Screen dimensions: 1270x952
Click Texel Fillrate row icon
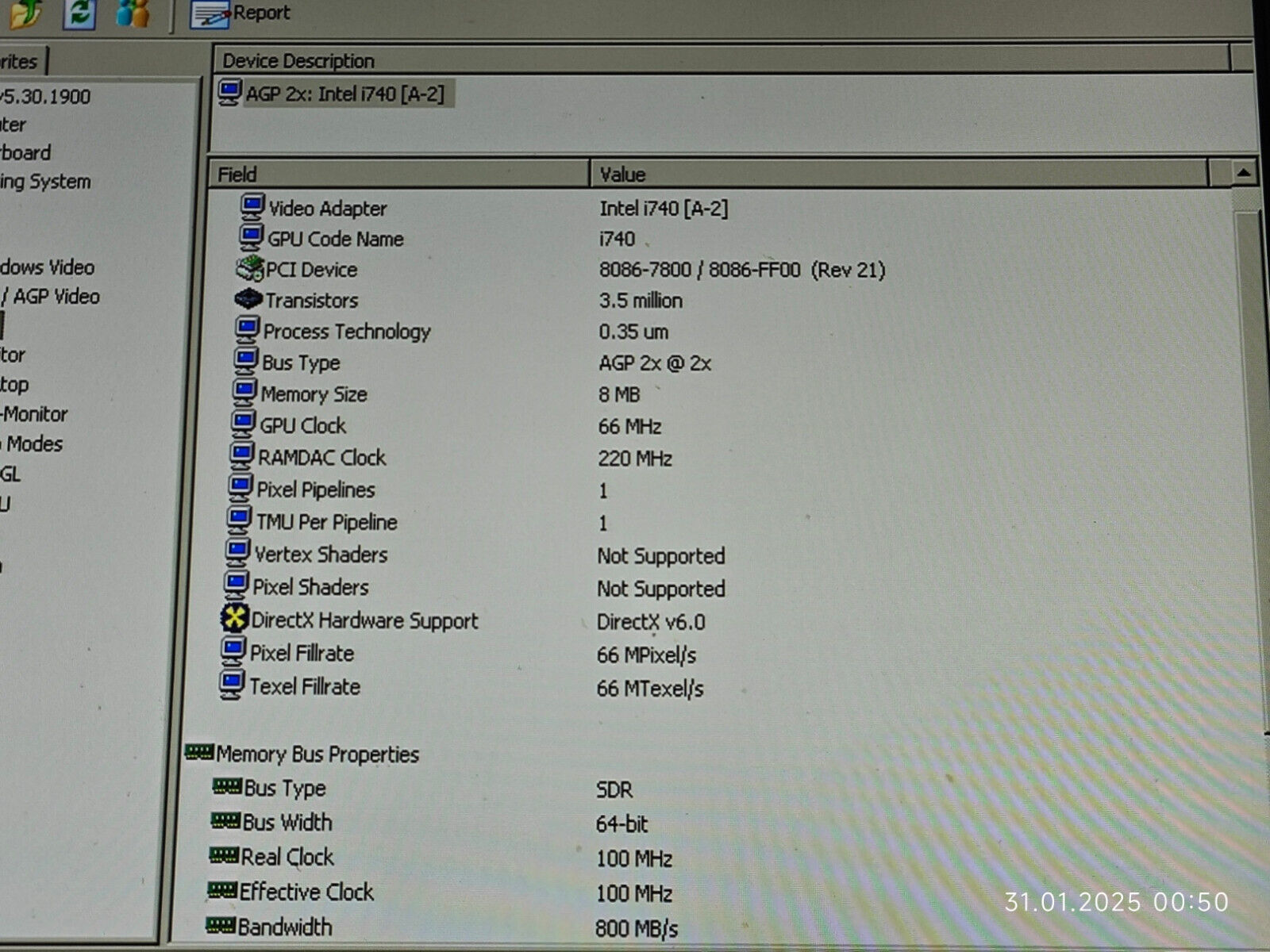[231, 685]
